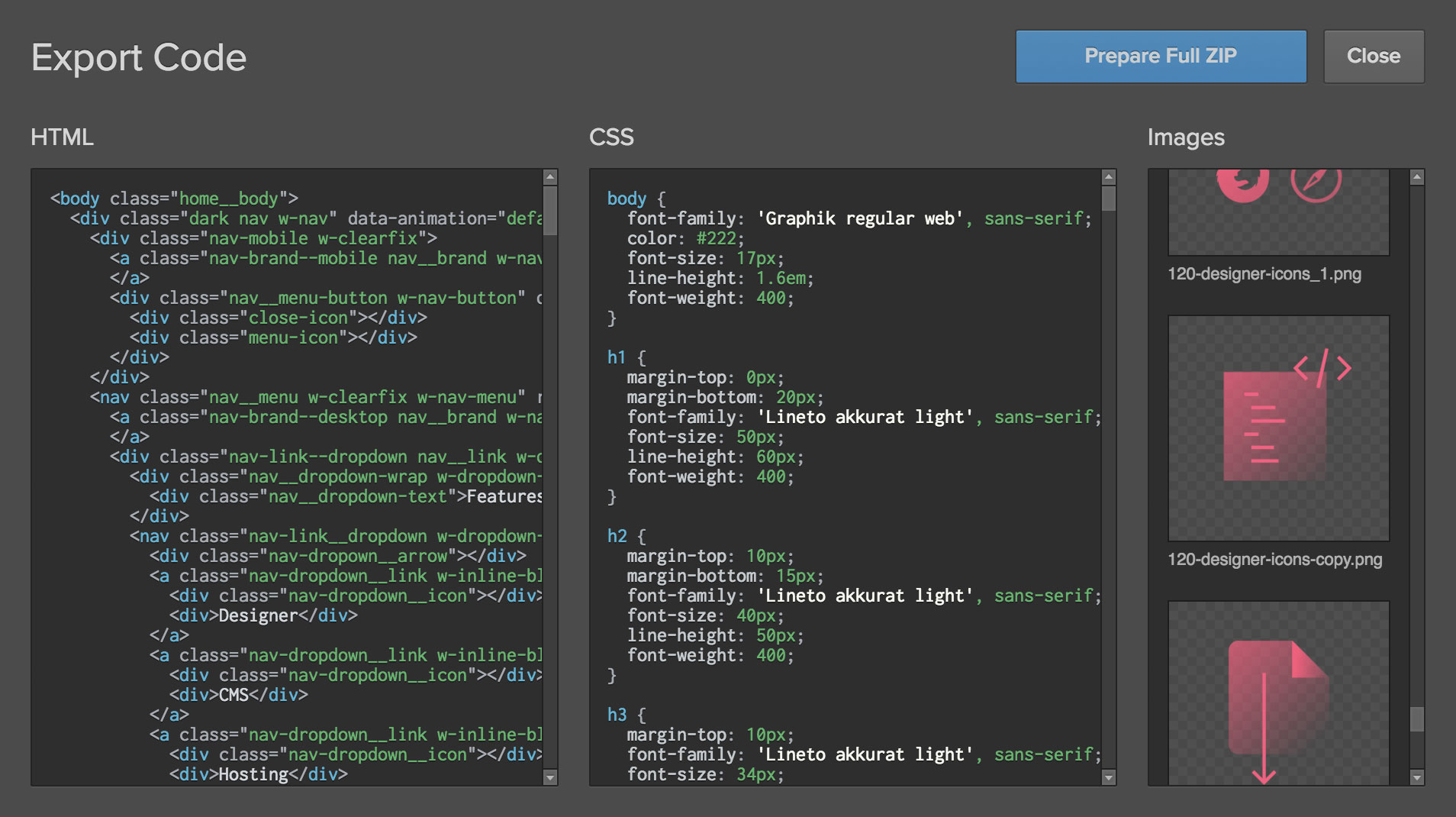The image size is (1456, 817).
Task: Click the Export Code title heading
Action: tap(138, 57)
